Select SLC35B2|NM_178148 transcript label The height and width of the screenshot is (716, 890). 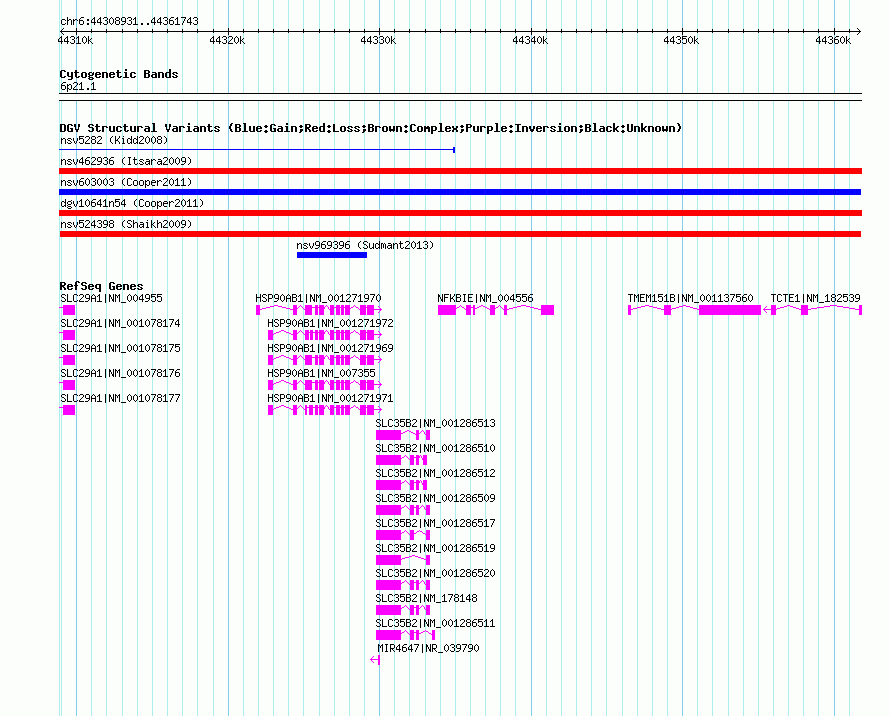pos(426,598)
